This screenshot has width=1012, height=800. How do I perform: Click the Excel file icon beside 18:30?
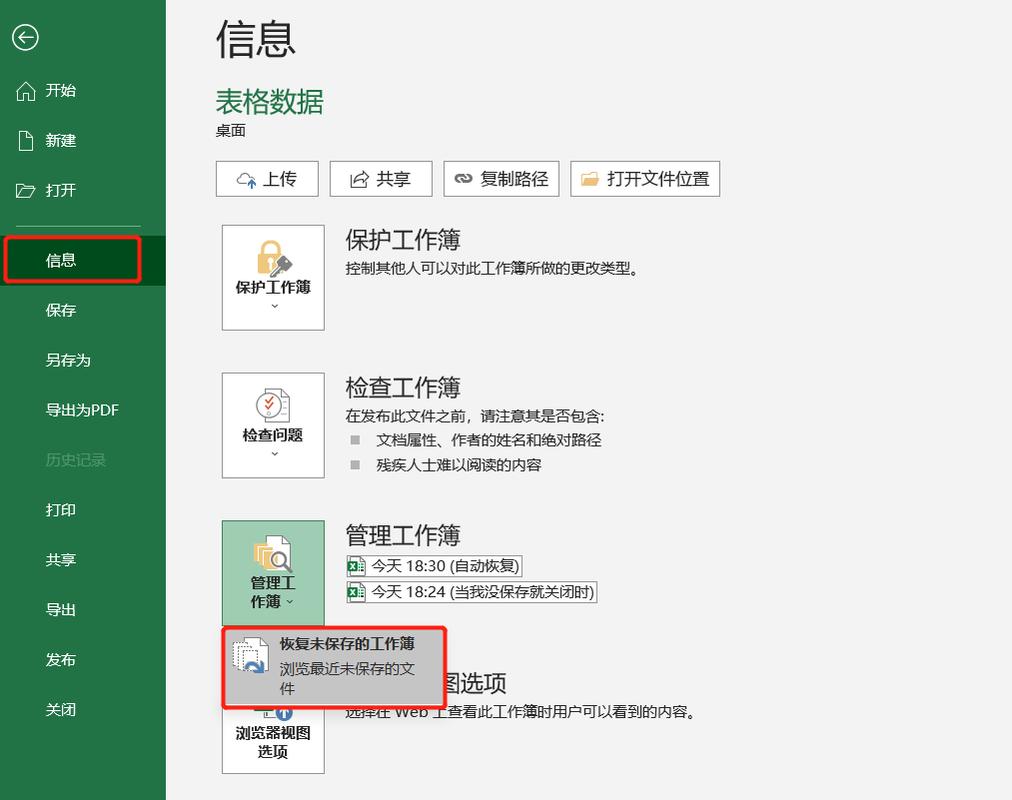coord(356,566)
